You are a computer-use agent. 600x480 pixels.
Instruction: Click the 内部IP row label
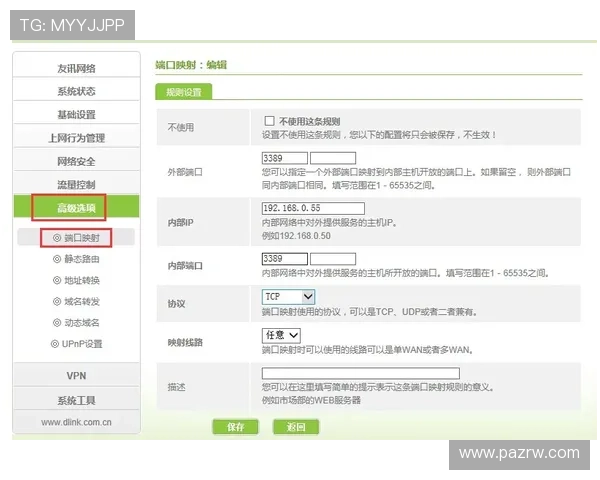(181, 222)
